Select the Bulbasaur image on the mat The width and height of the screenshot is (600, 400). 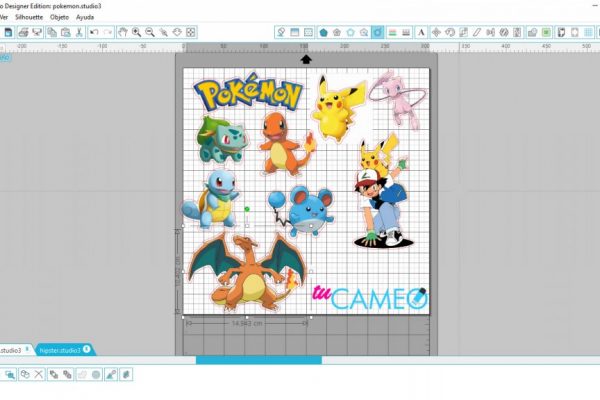222,140
